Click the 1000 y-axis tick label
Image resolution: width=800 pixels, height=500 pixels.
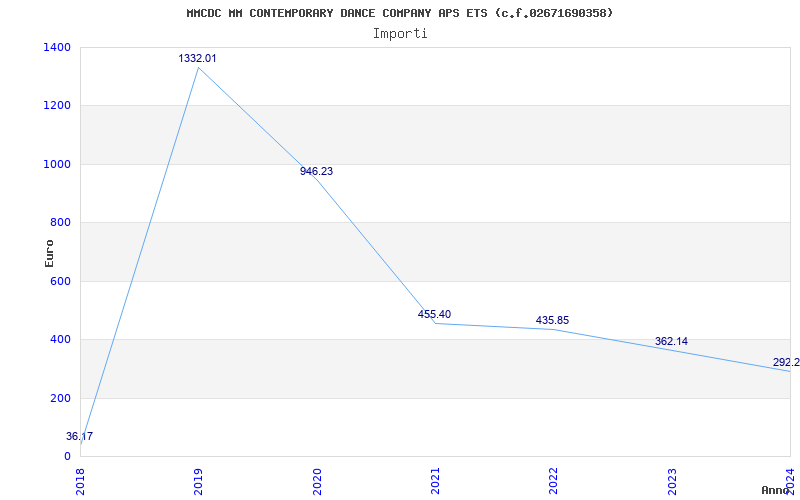58,164
